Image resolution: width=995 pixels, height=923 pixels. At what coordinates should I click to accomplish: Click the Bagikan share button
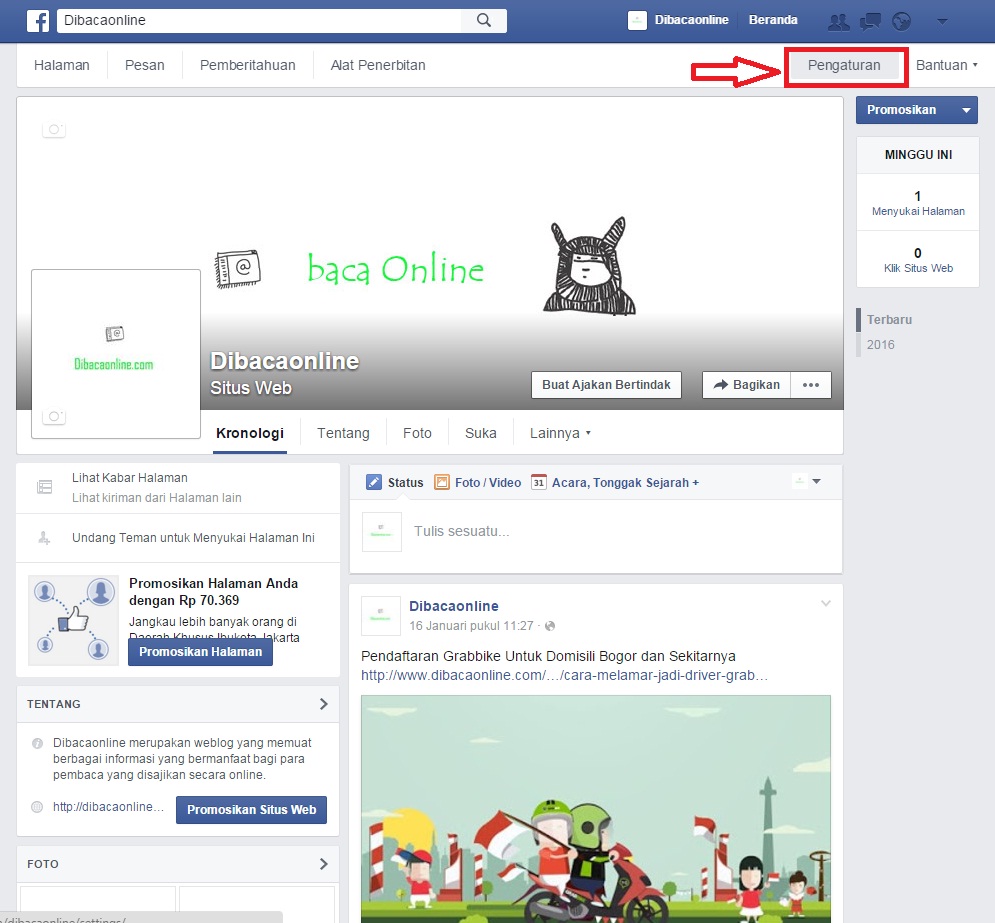[746, 385]
